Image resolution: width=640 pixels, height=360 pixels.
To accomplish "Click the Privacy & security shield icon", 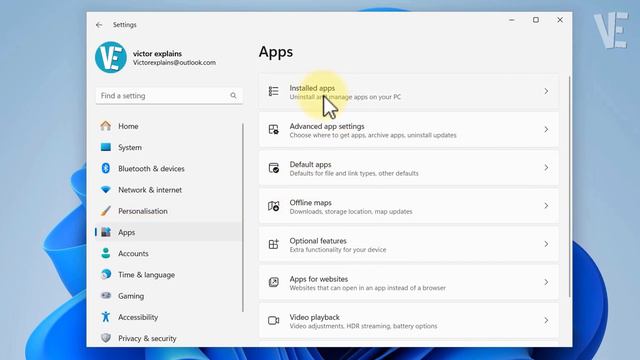I will [106, 338].
